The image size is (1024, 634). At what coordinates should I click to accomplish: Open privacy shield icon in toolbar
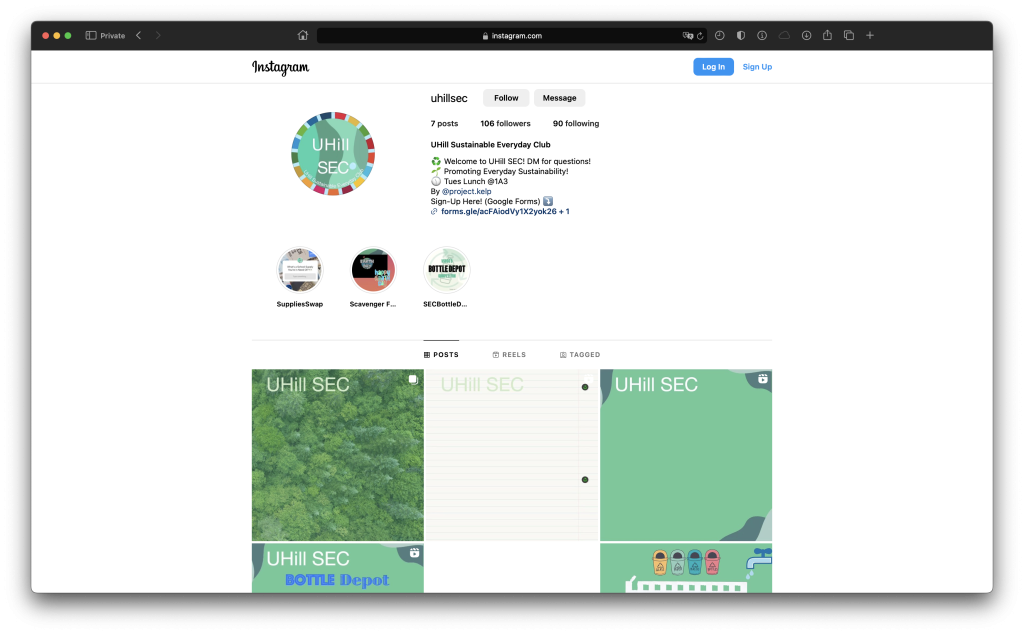coord(741,35)
